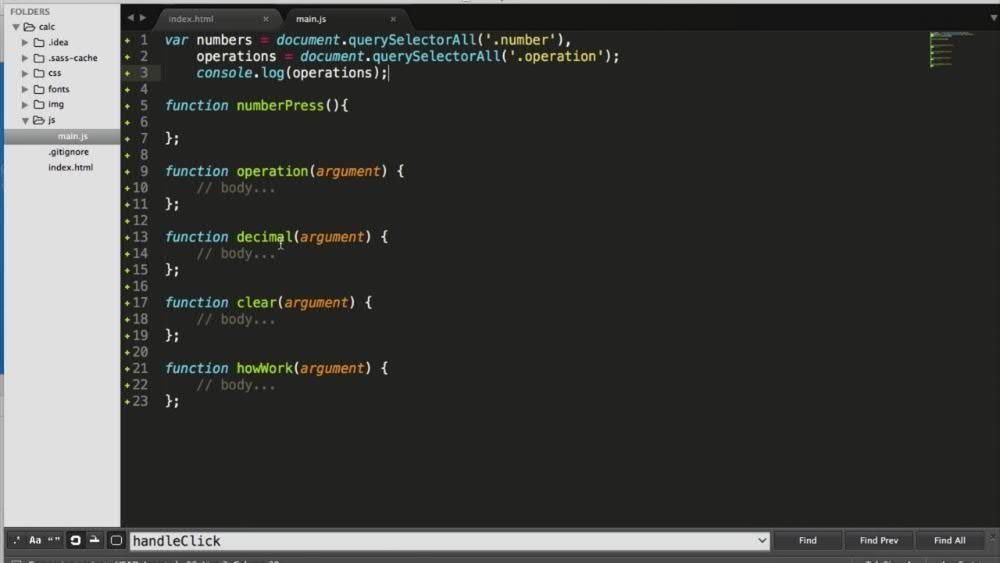Click the // body... comment on line 22
The image size is (1000, 563).
click(x=236, y=385)
